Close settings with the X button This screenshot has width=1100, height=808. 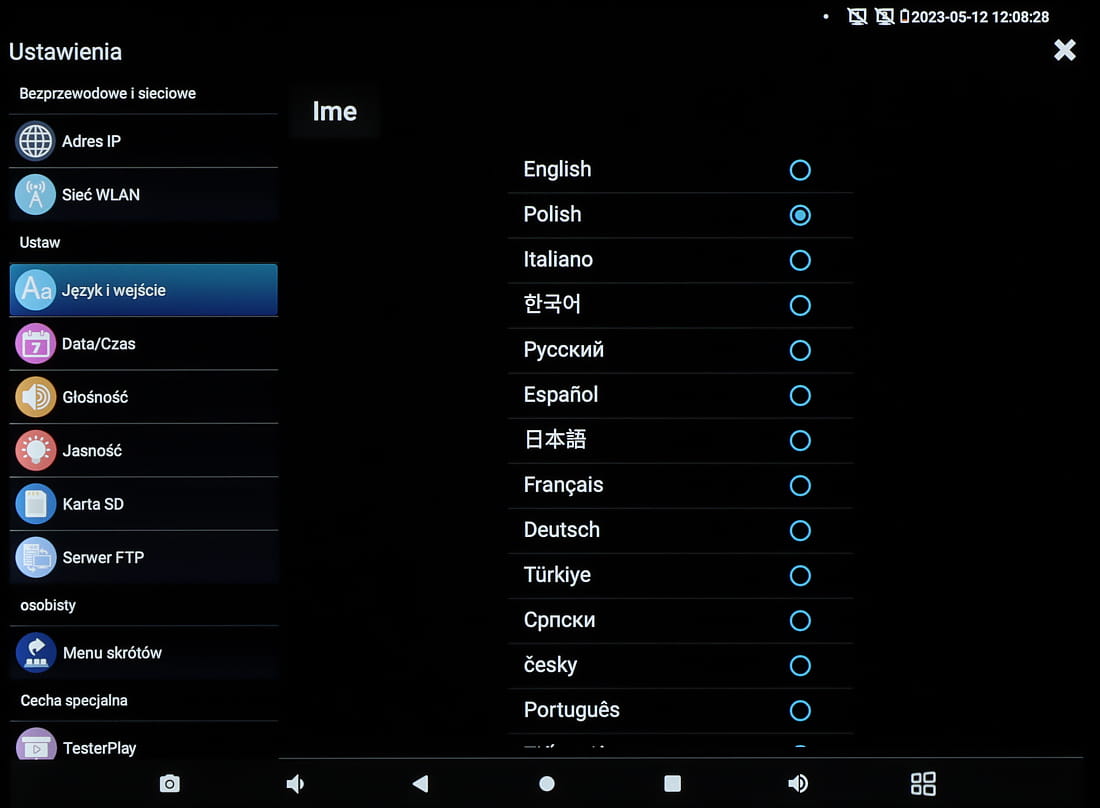pyautogui.click(x=1065, y=50)
